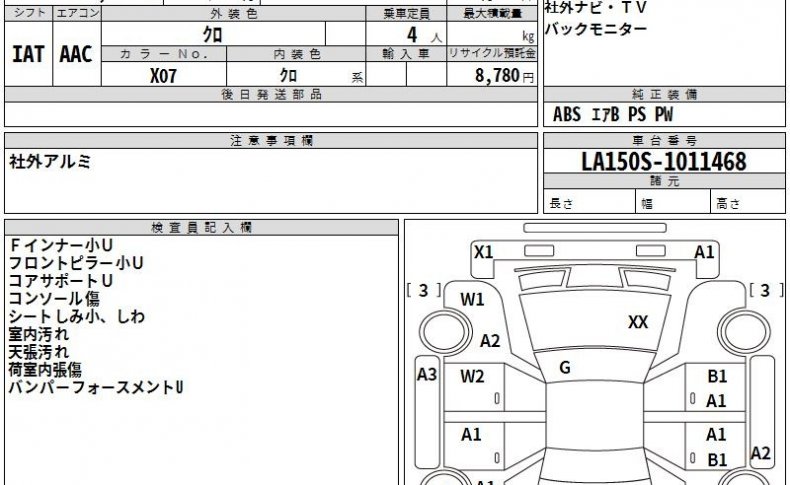Select the 輸入車 header
790x485 pixels.
click(406, 54)
